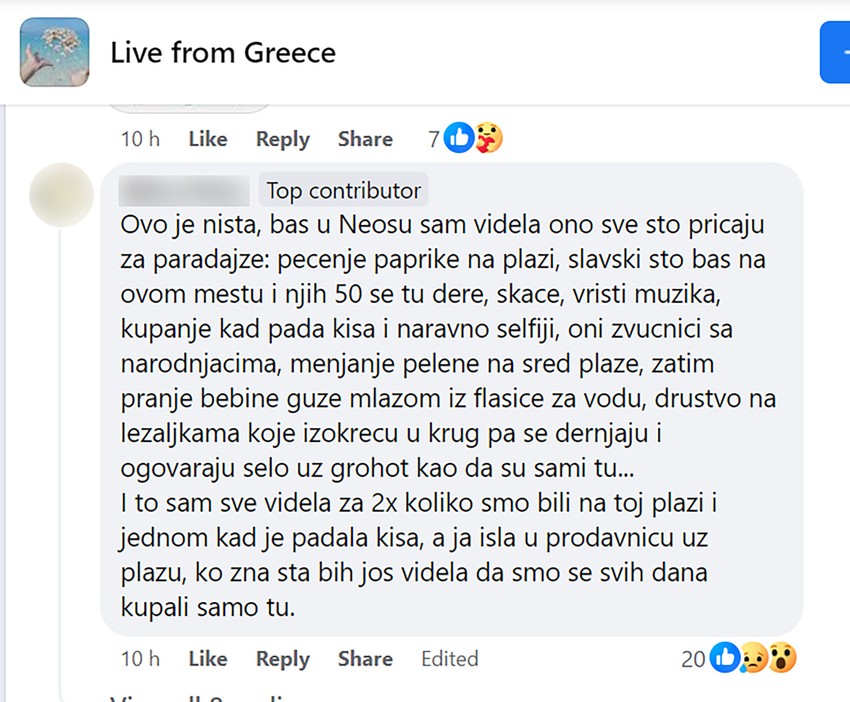Click the 20 reactions count under the comment

pos(693,658)
